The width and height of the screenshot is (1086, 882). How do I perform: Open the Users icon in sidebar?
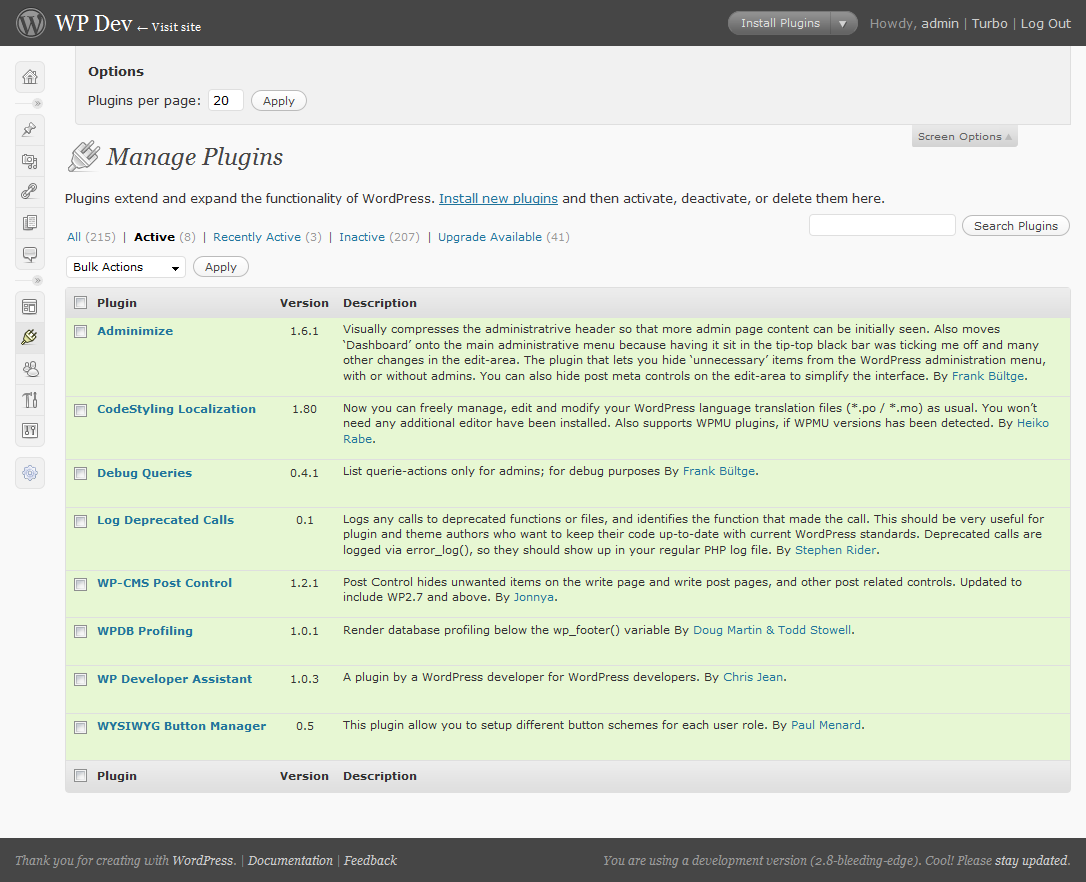tap(30, 369)
